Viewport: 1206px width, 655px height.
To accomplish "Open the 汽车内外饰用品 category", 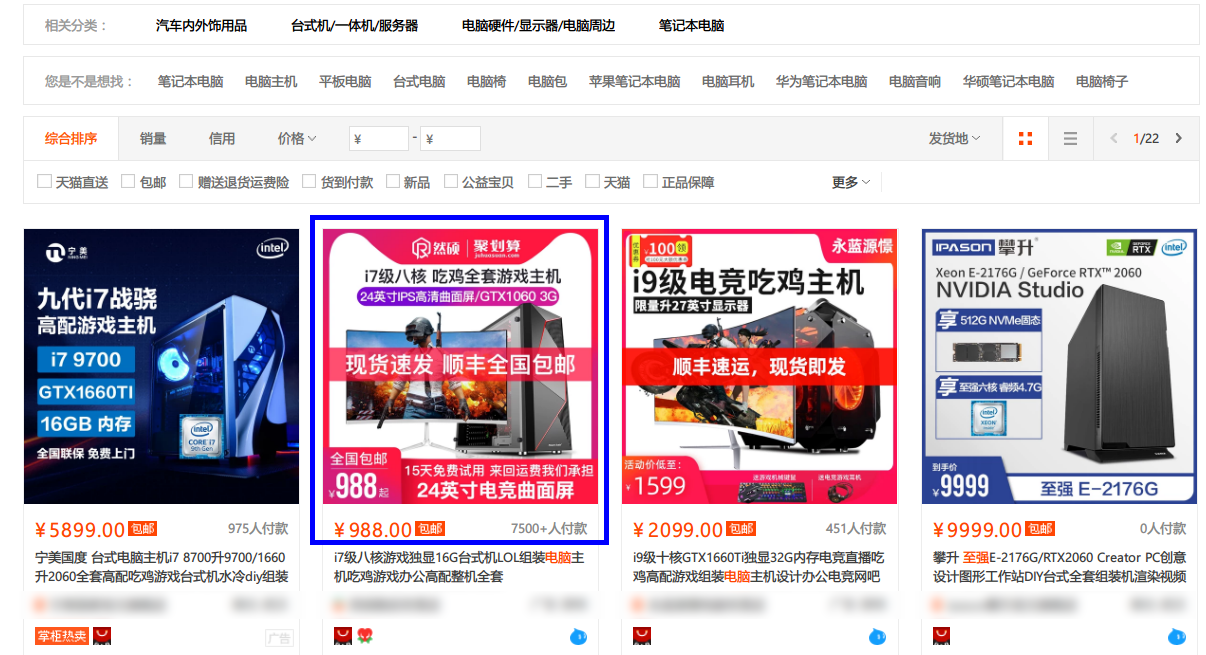I will pyautogui.click(x=201, y=26).
